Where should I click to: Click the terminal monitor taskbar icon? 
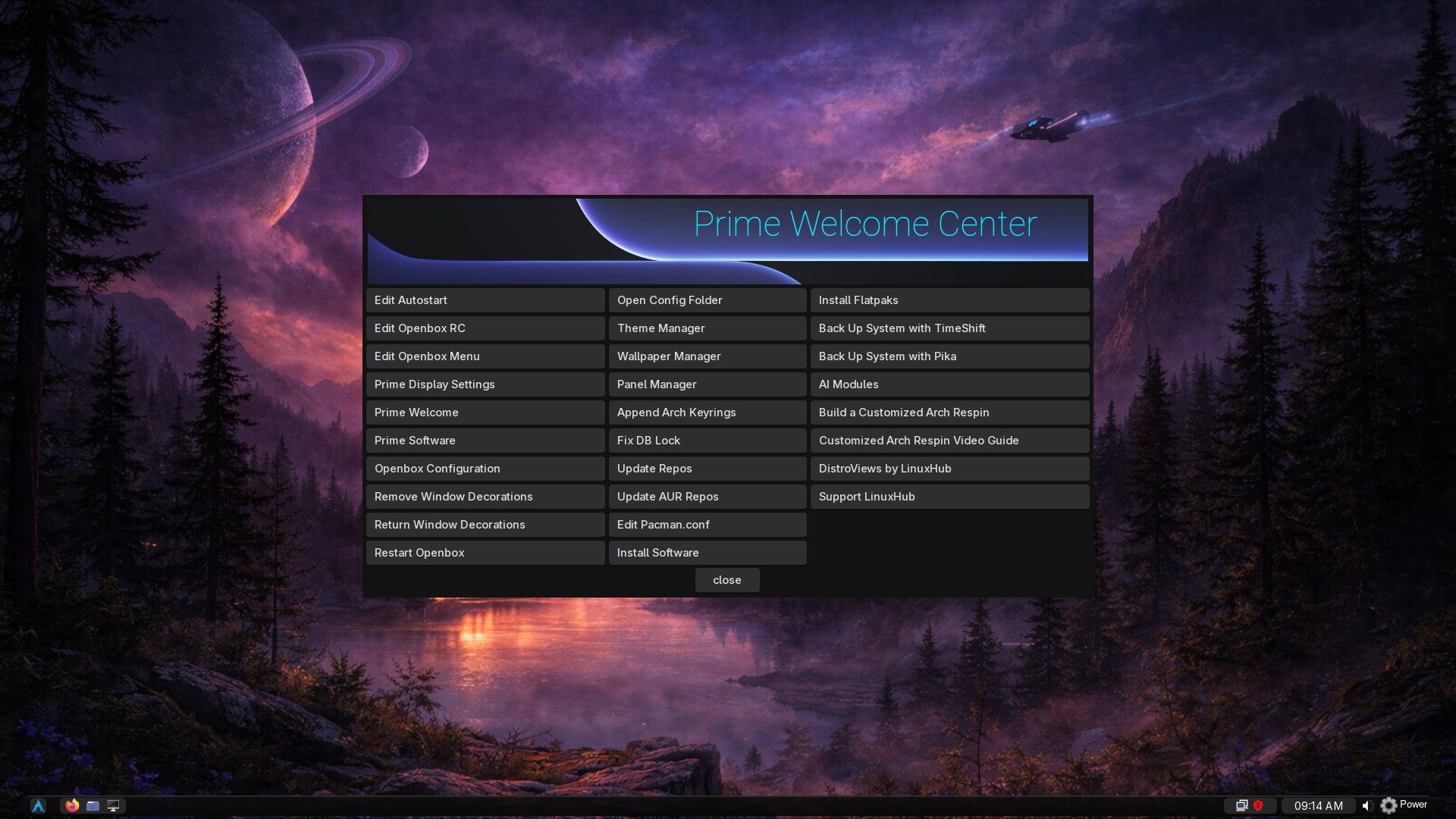pyautogui.click(x=113, y=806)
